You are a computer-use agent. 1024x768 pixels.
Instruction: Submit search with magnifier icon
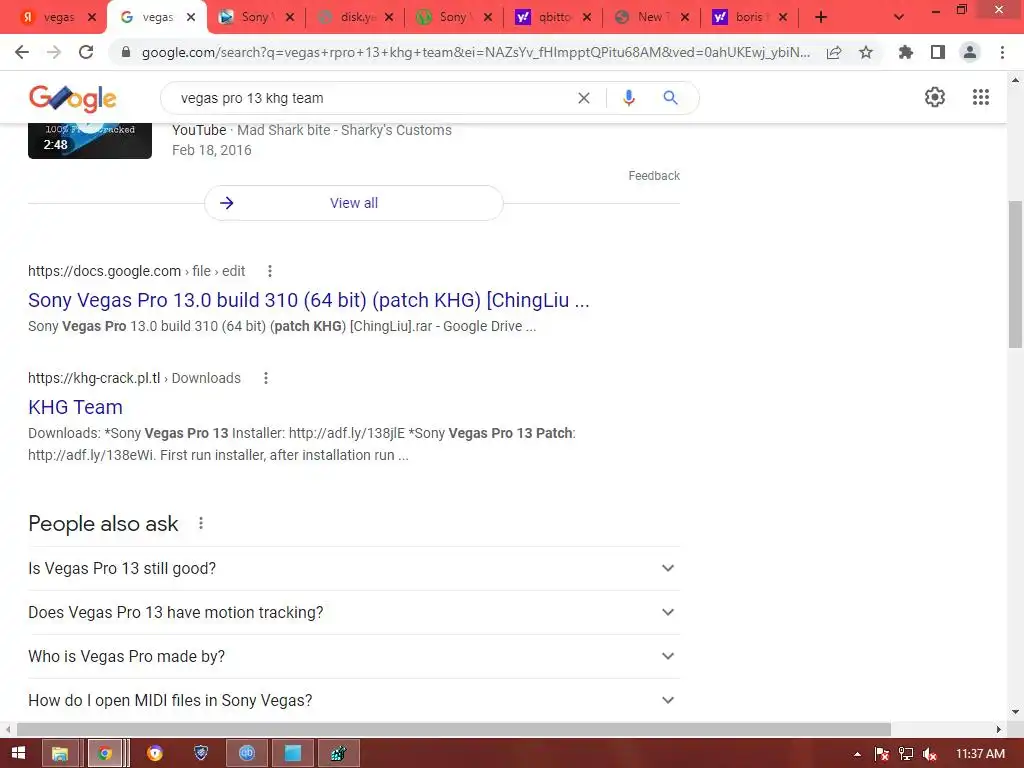(x=670, y=98)
